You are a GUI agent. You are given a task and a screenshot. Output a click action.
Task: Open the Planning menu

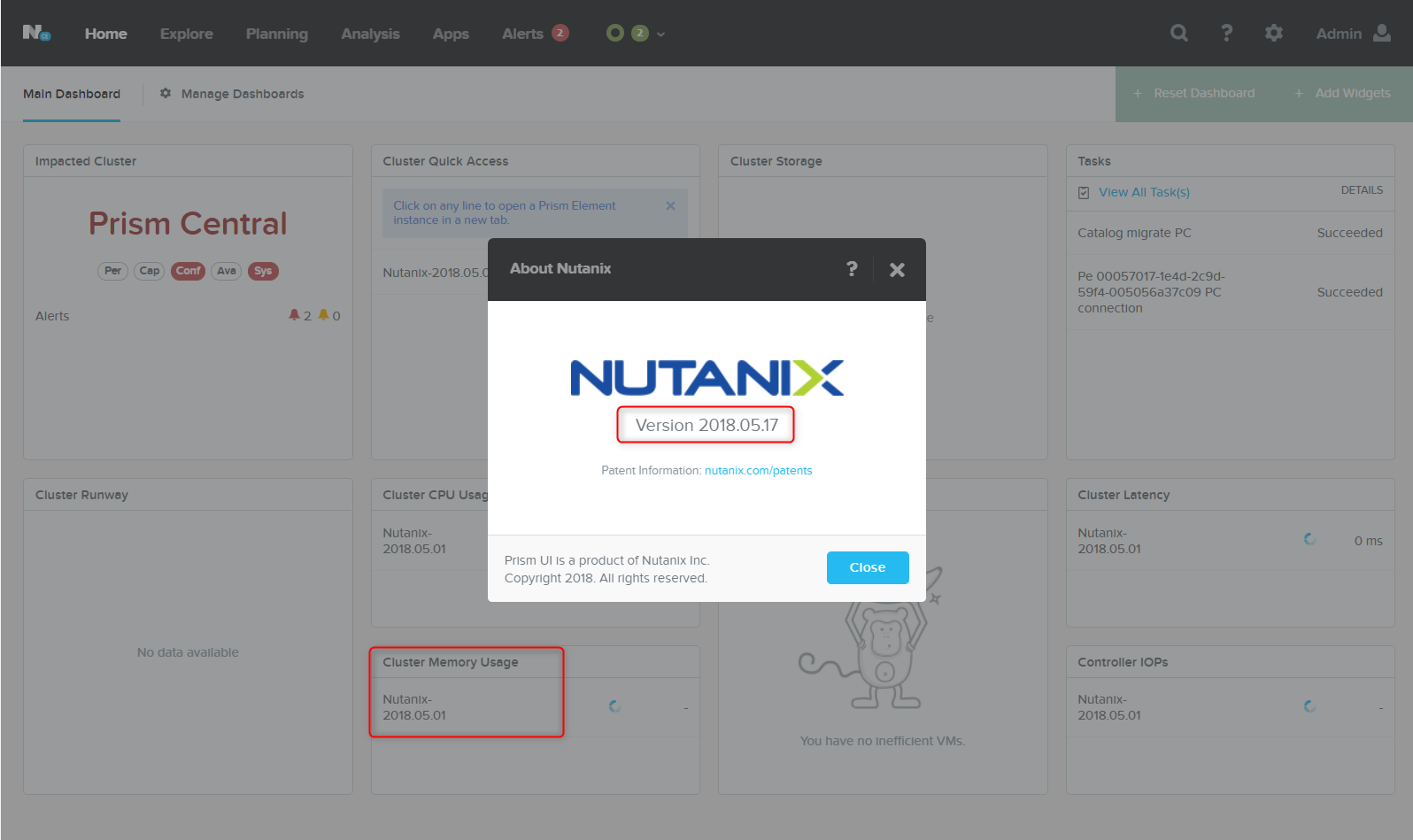(x=277, y=34)
